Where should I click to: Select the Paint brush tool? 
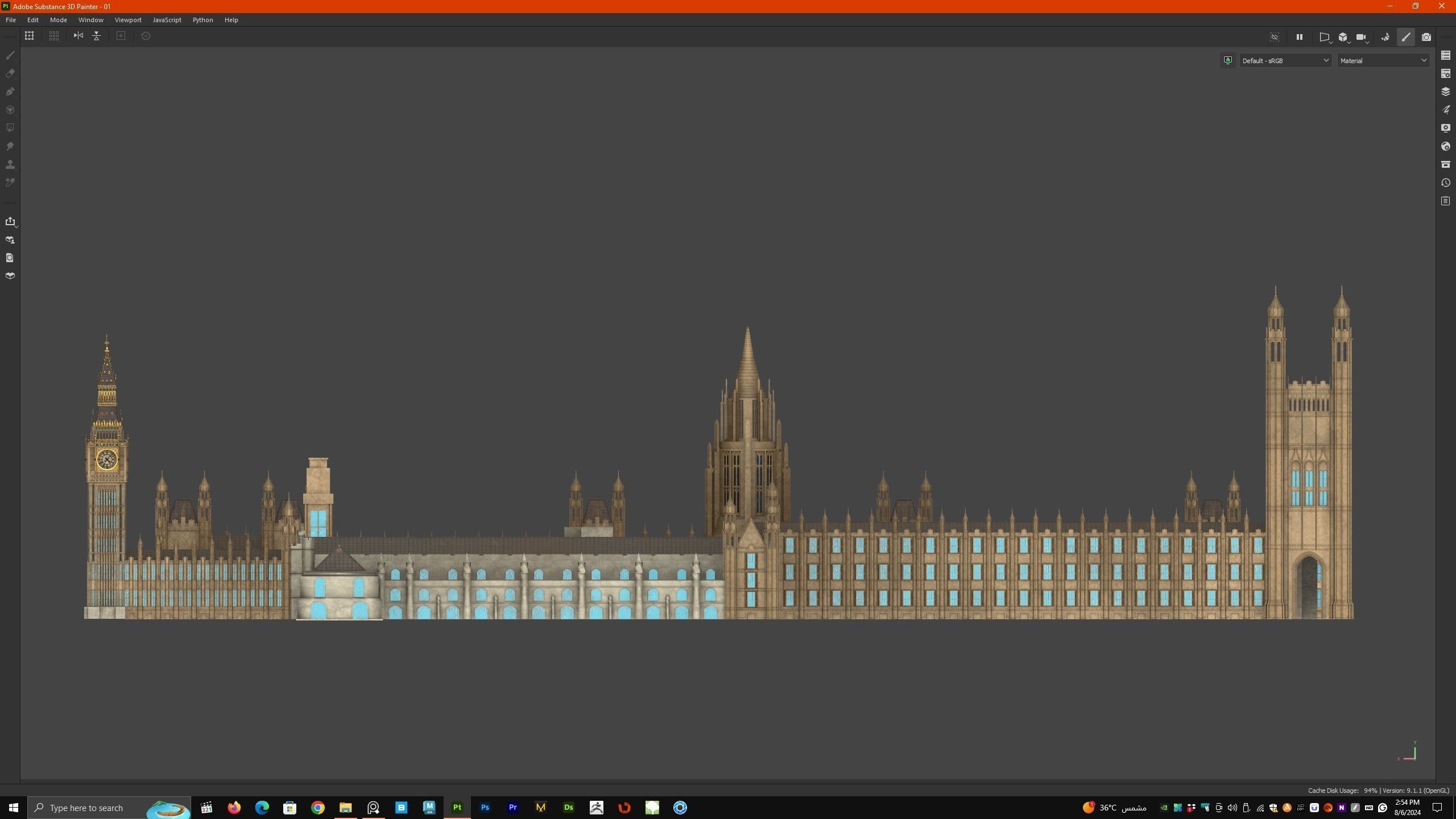10,55
